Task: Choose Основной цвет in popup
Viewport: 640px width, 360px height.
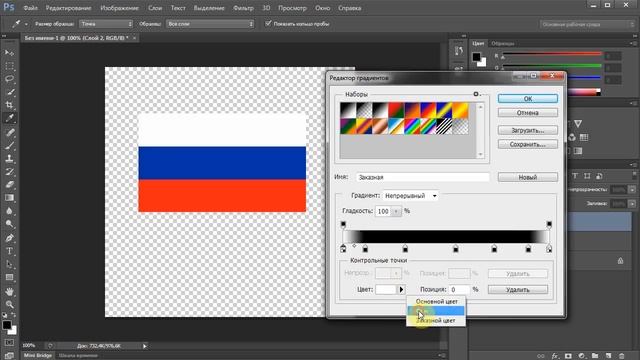Action: (436, 302)
